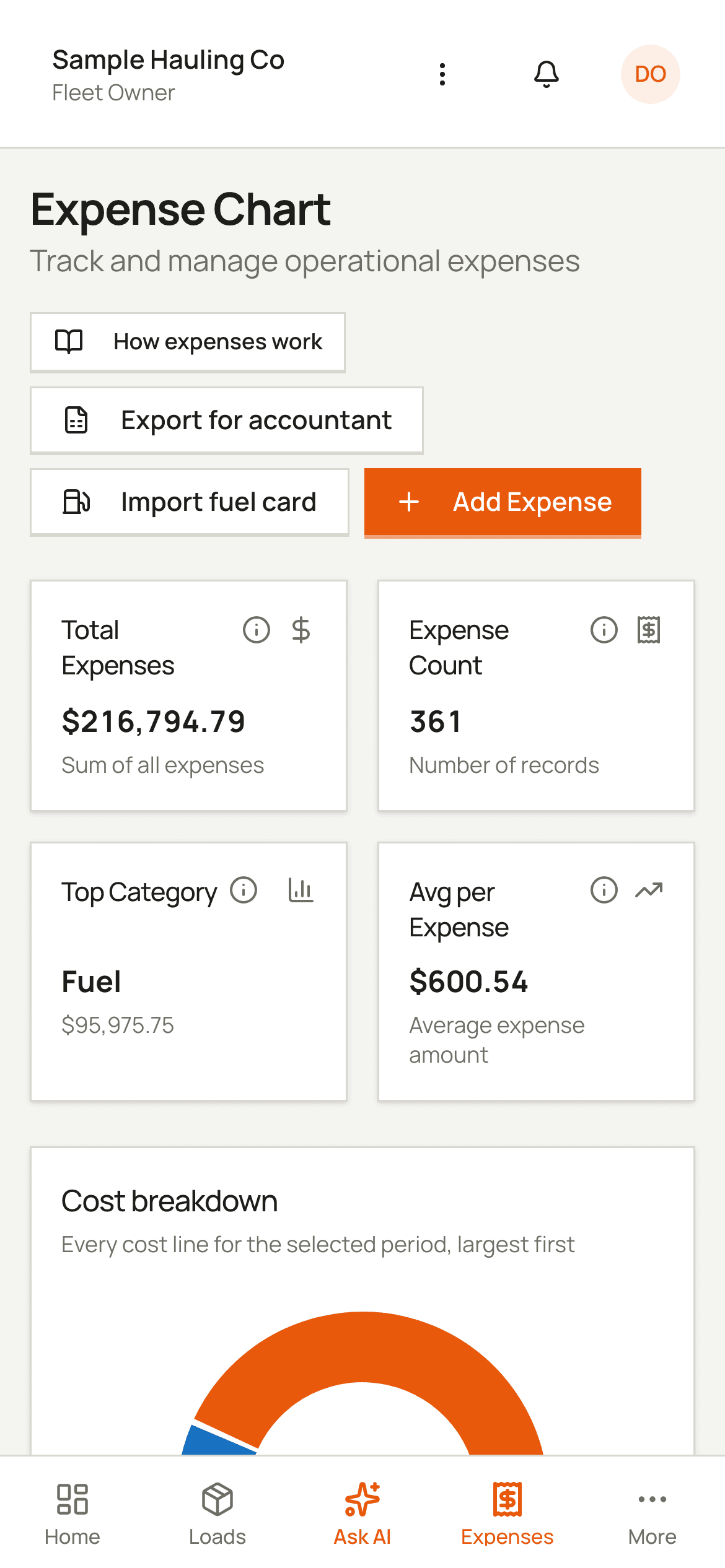Click the dollar sign icon on Total Expenses
Image resolution: width=725 pixels, height=1568 pixels.
coord(301,630)
